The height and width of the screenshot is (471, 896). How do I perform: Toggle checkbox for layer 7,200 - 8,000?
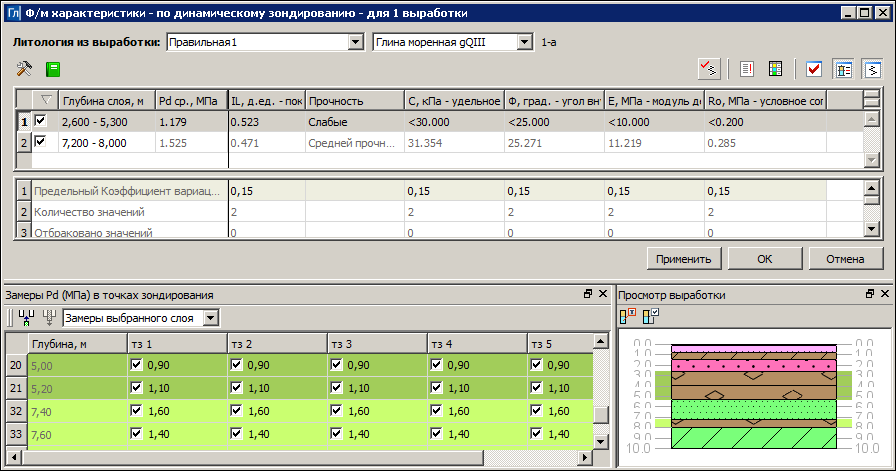tap(40, 141)
